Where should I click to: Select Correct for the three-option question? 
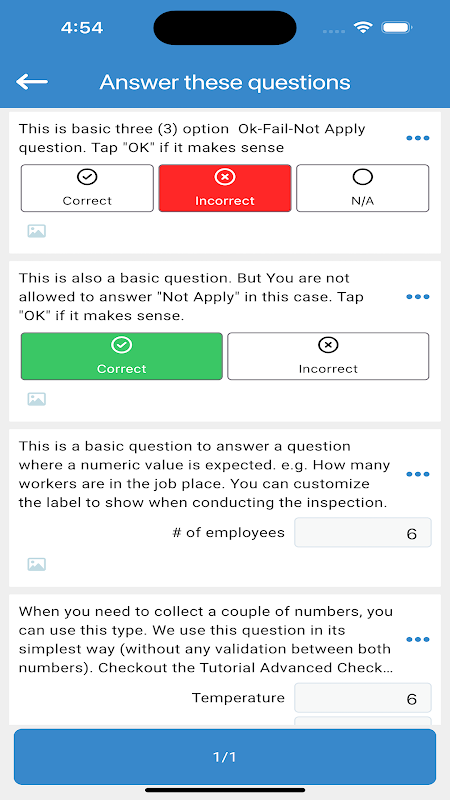point(87,188)
